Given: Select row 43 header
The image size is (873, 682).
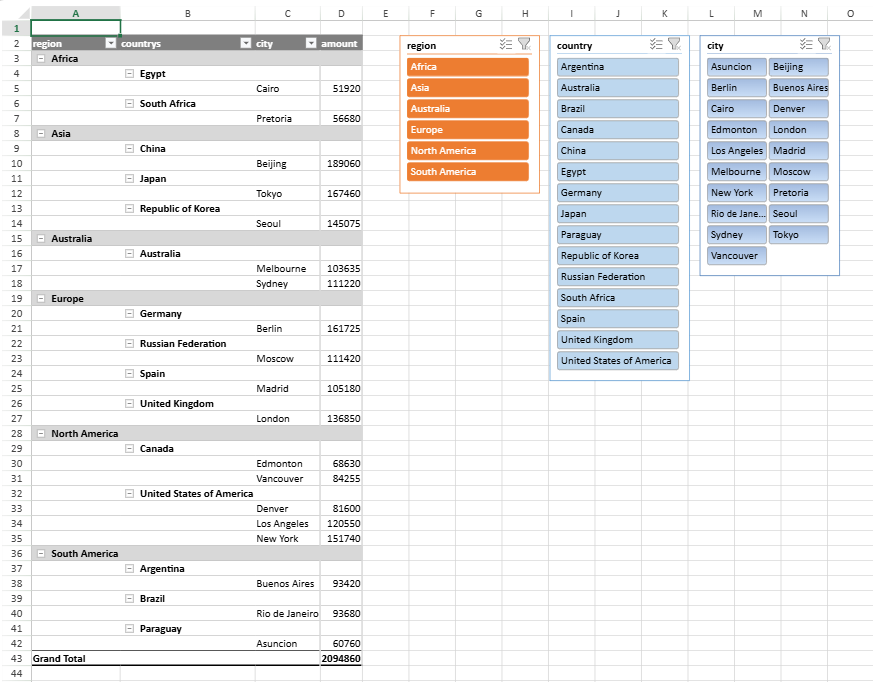Looking at the screenshot, I should coord(16,659).
